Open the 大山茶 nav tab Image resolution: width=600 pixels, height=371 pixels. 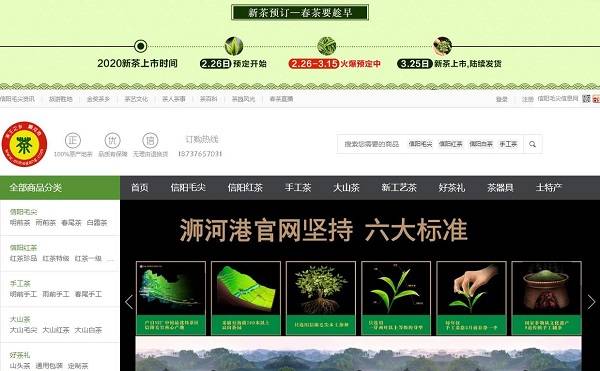pyautogui.click(x=346, y=187)
